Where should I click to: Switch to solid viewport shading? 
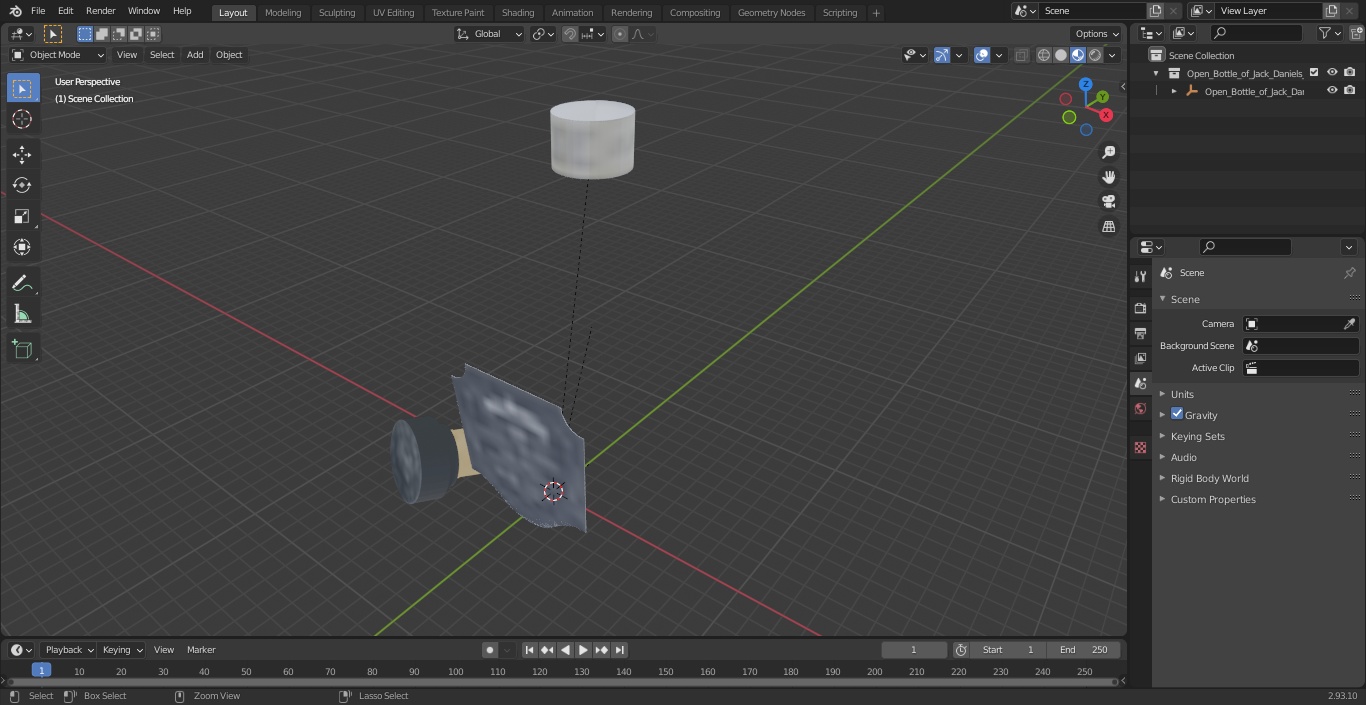pos(1061,55)
